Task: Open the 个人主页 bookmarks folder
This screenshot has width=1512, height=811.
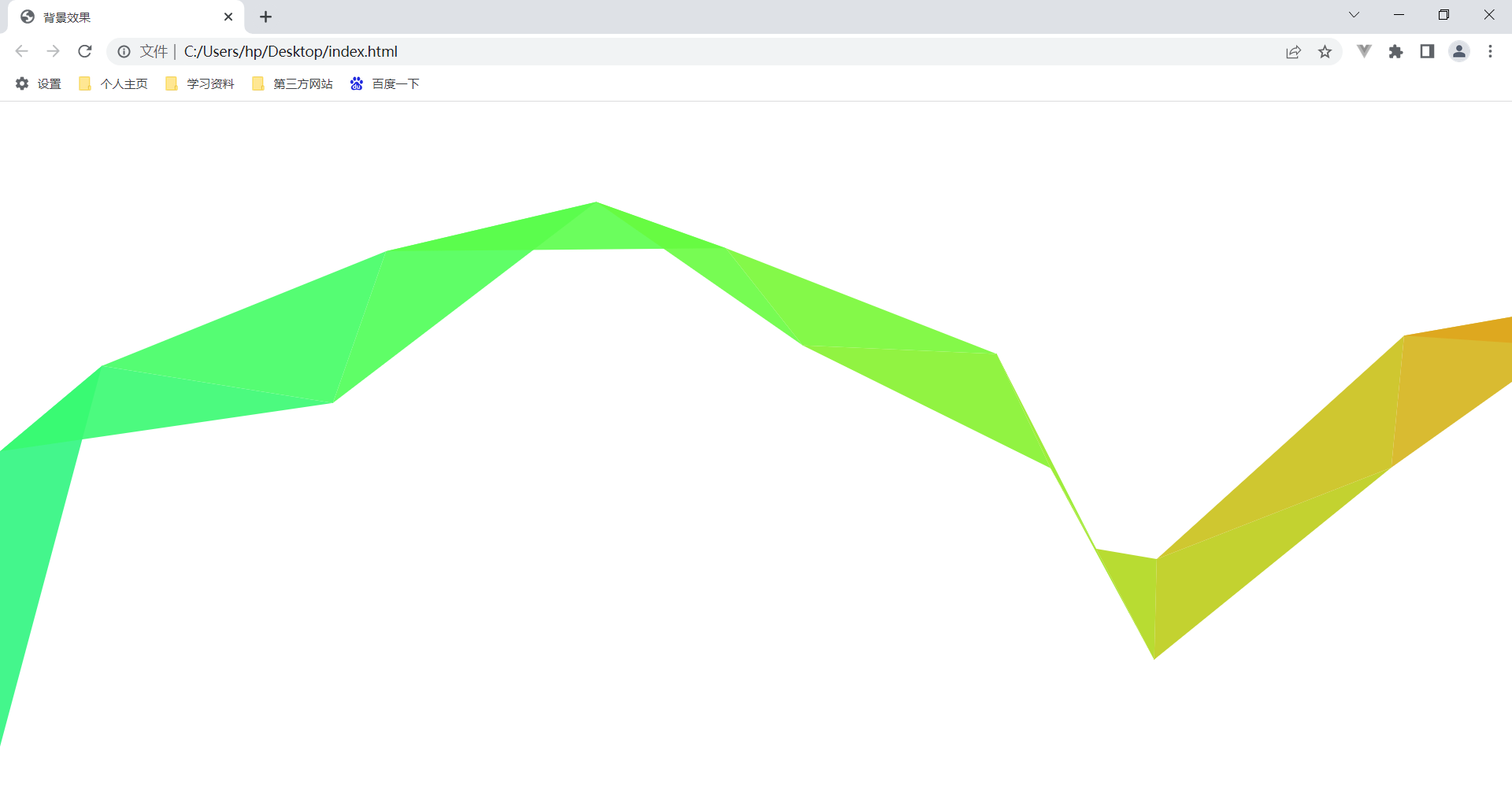Action: point(113,83)
